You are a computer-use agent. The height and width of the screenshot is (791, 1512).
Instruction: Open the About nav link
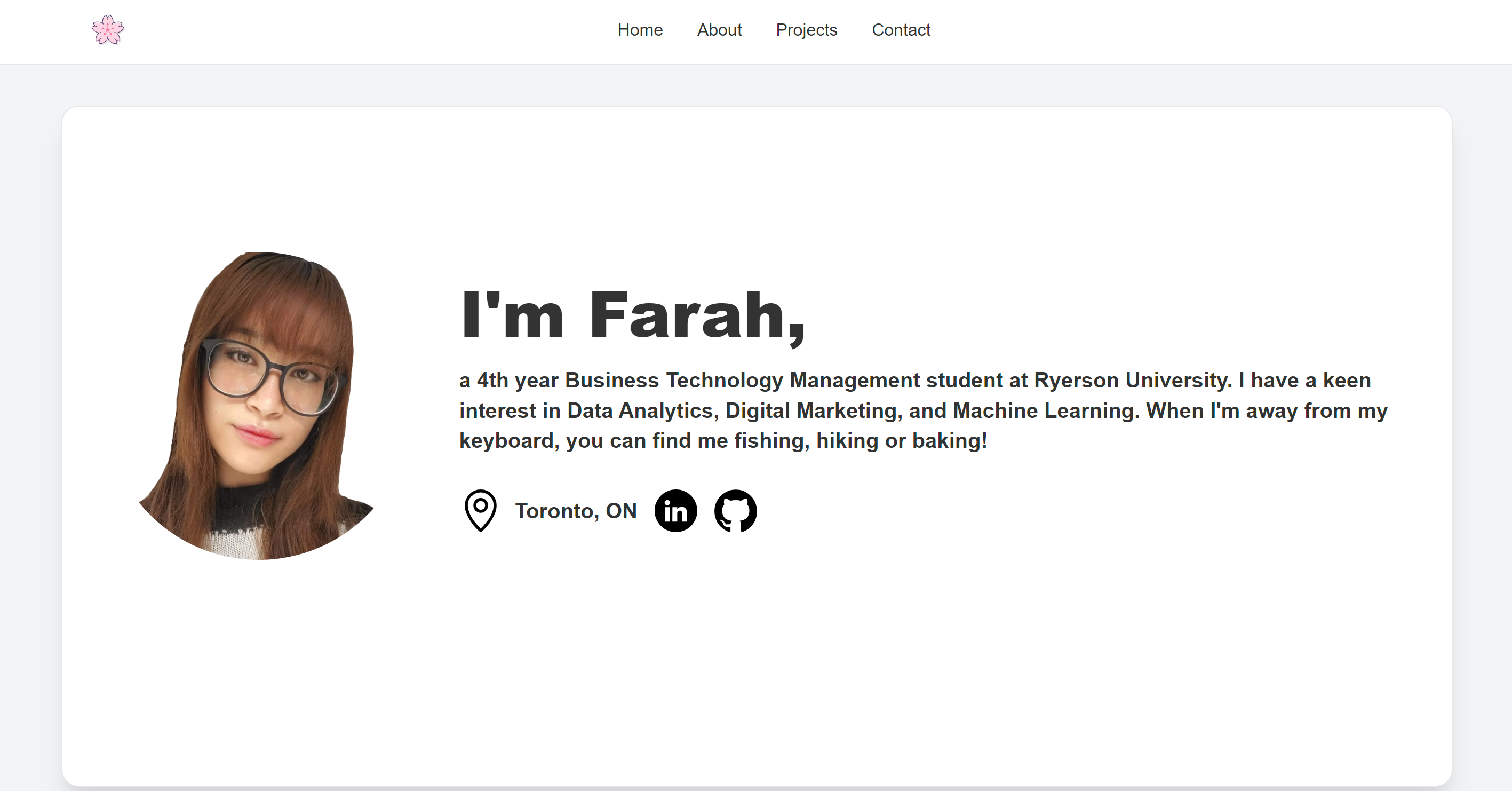719,30
